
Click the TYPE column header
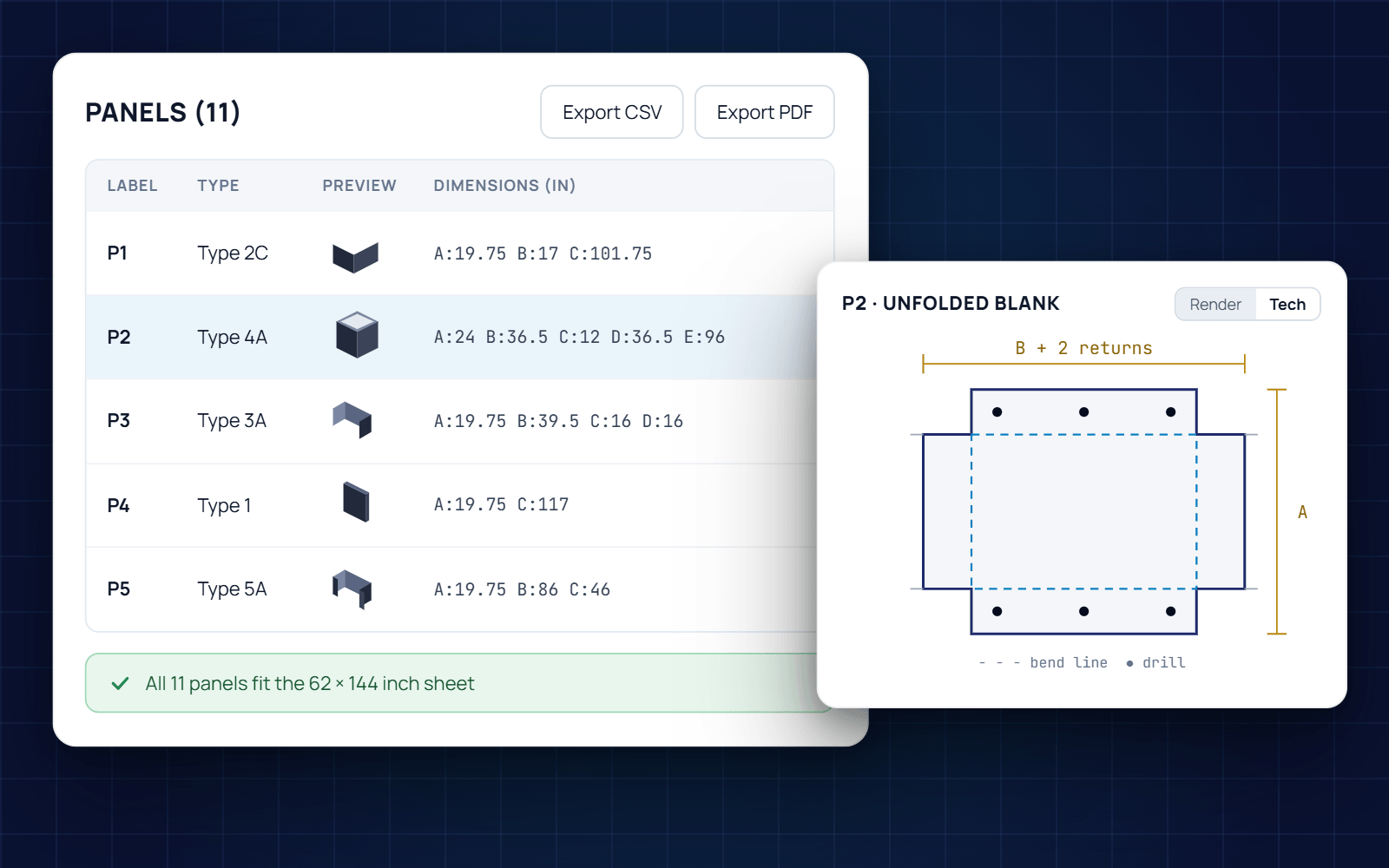click(218, 186)
